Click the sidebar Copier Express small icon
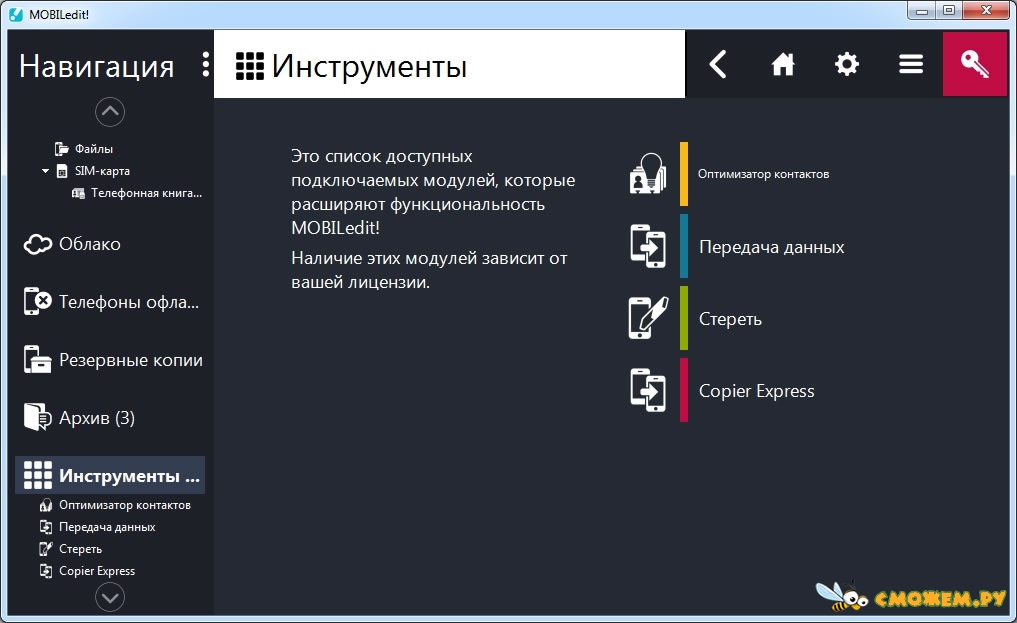 (x=45, y=571)
